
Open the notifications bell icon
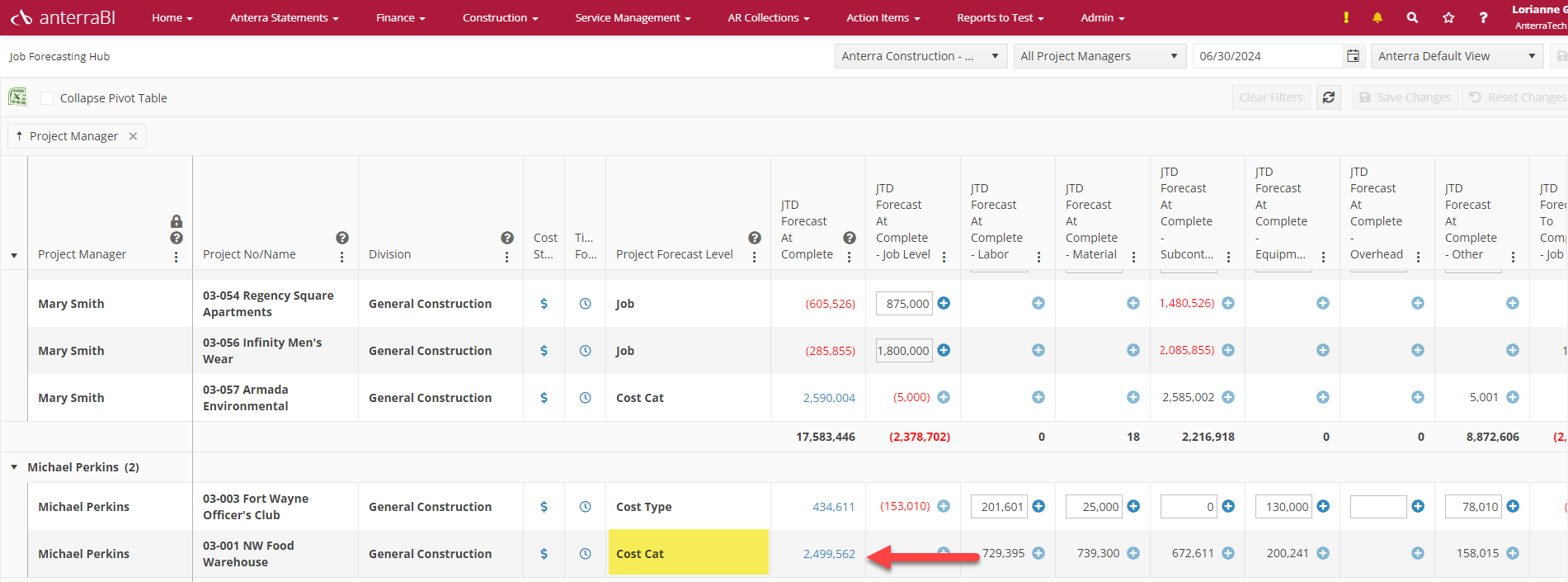[x=1377, y=17]
